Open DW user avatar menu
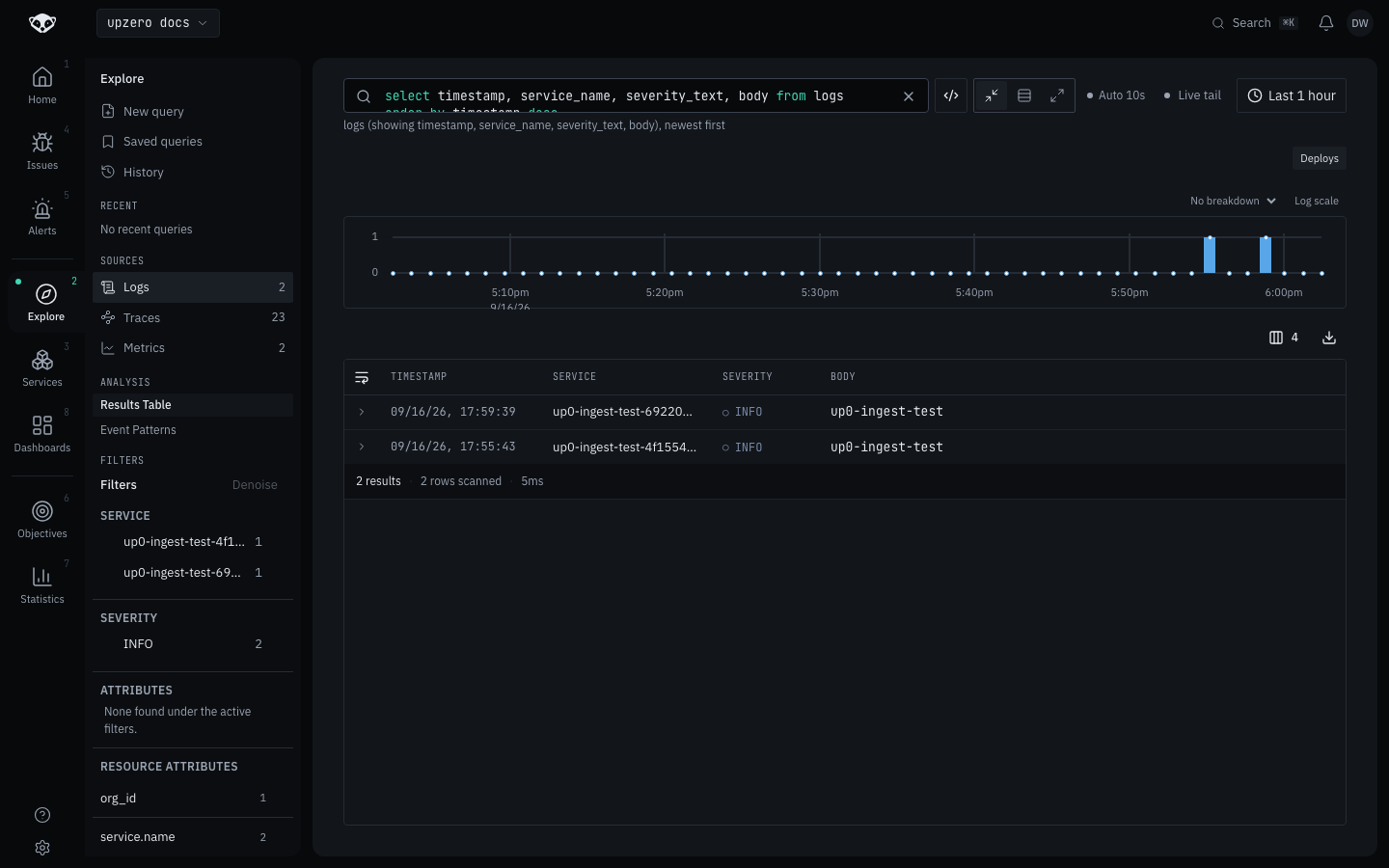 1360,23
